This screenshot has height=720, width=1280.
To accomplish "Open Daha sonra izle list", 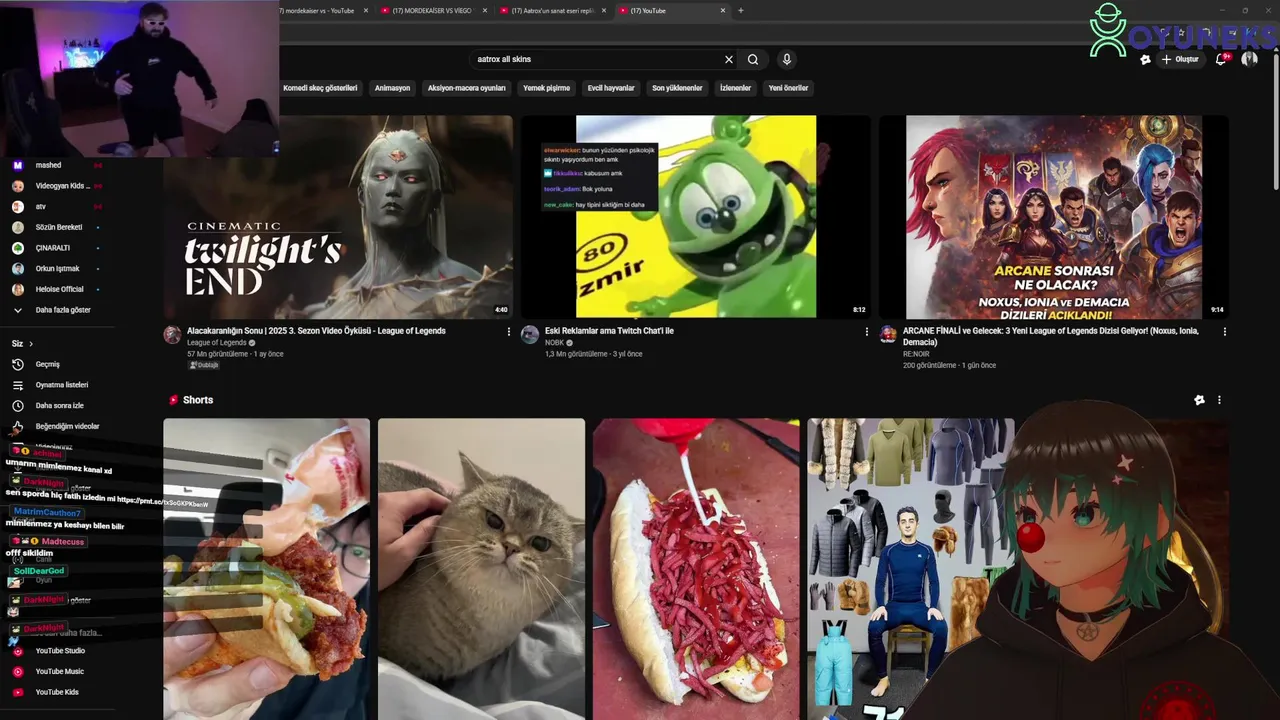I will 62,406.
